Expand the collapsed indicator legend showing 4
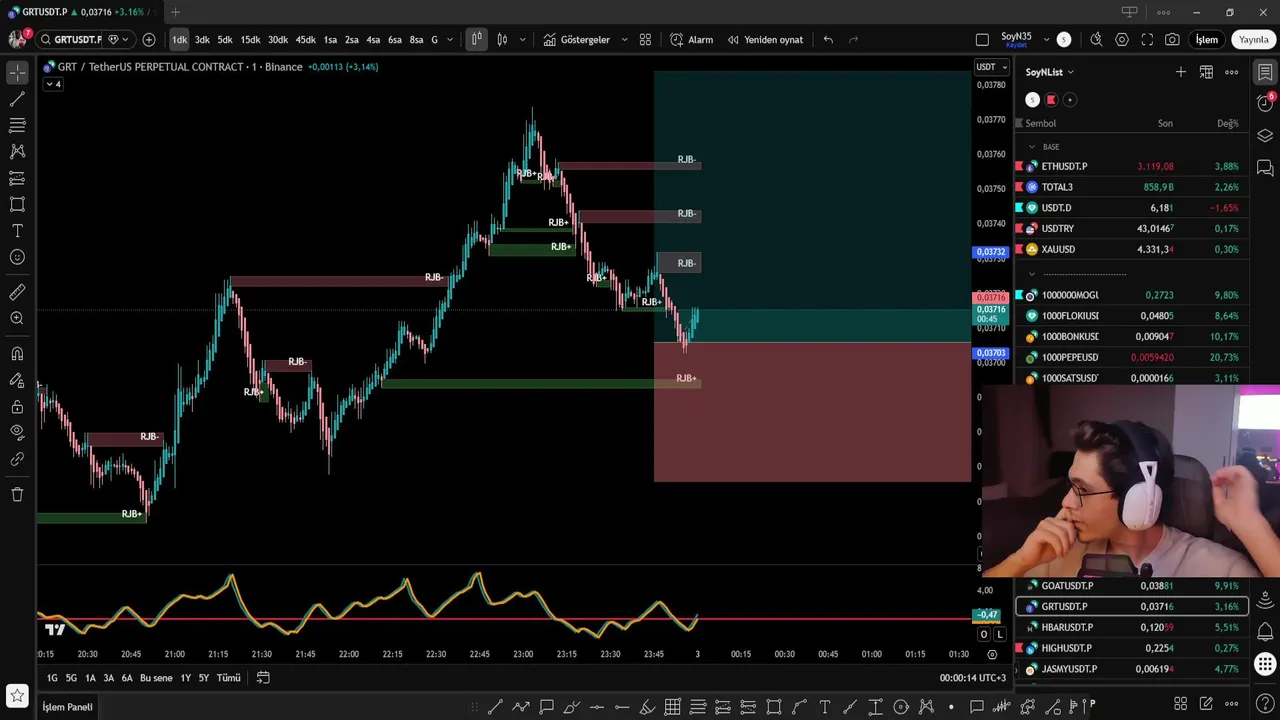This screenshot has height=720, width=1280. (53, 84)
